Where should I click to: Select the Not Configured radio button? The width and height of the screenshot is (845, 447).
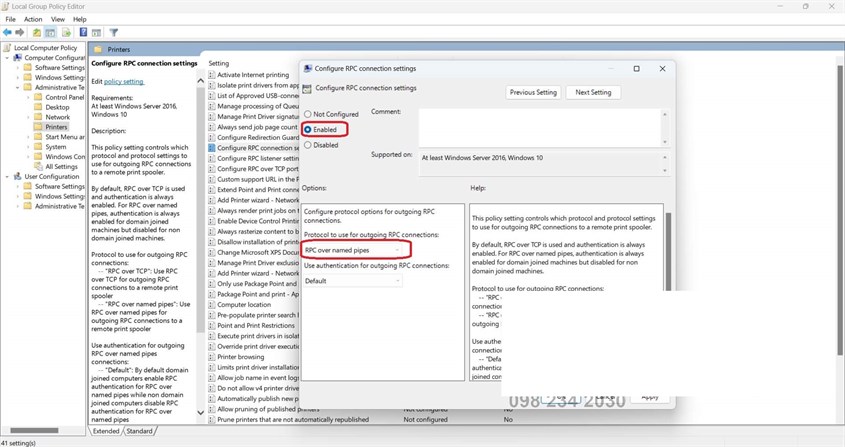(x=308, y=114)
